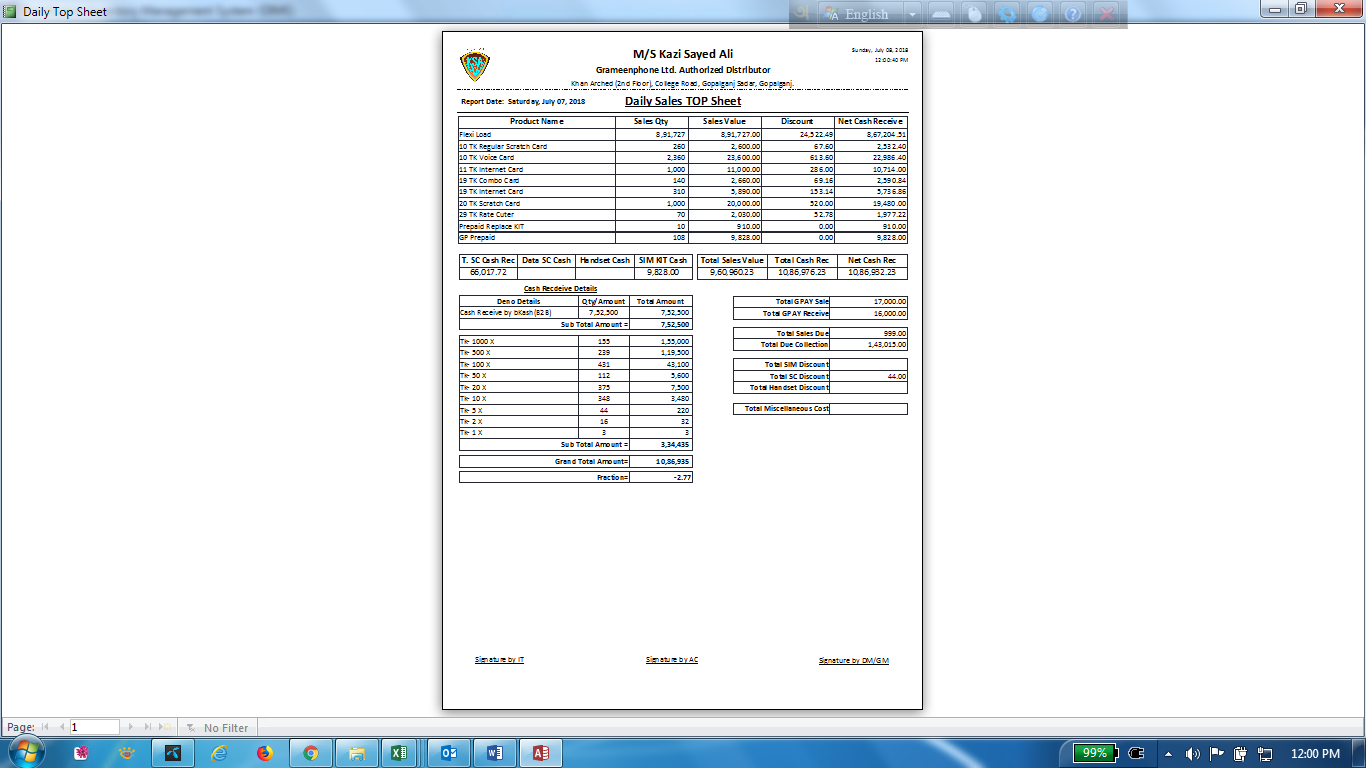Click the Daily Sales TOP Sheet heading

click(683, 101)
